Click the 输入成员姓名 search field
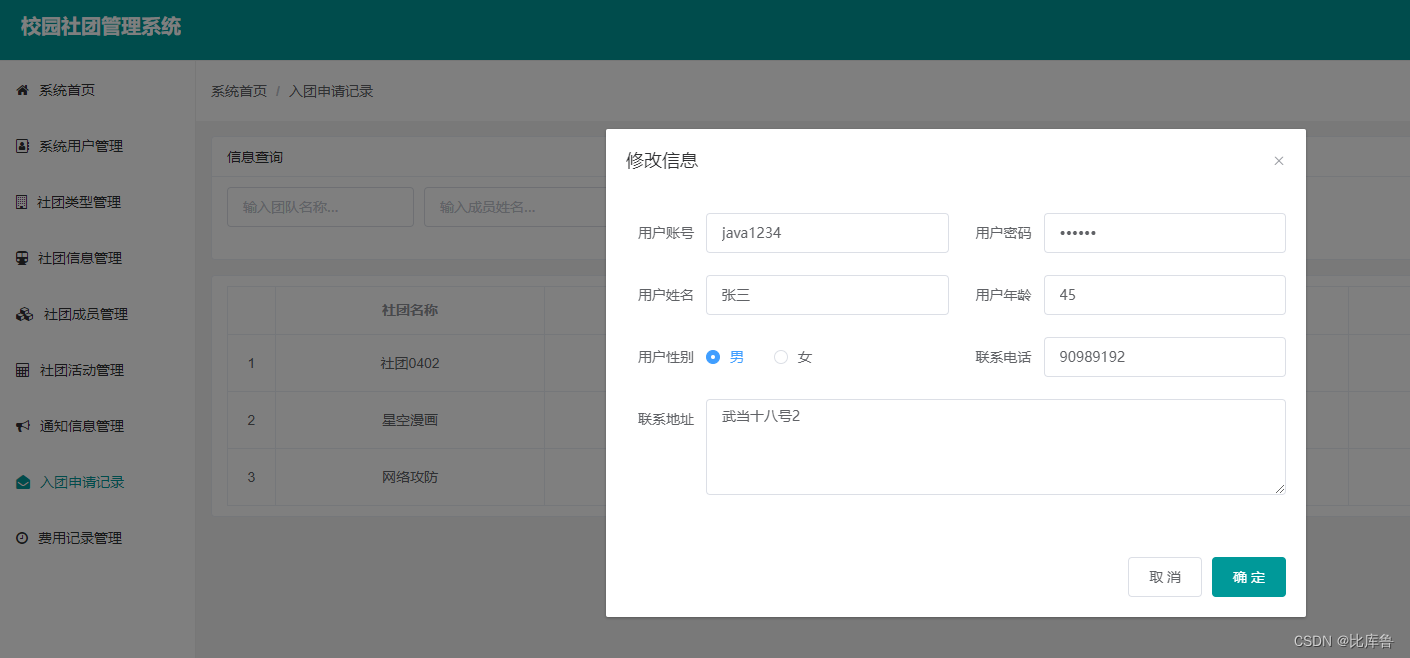 coord(515,207)
